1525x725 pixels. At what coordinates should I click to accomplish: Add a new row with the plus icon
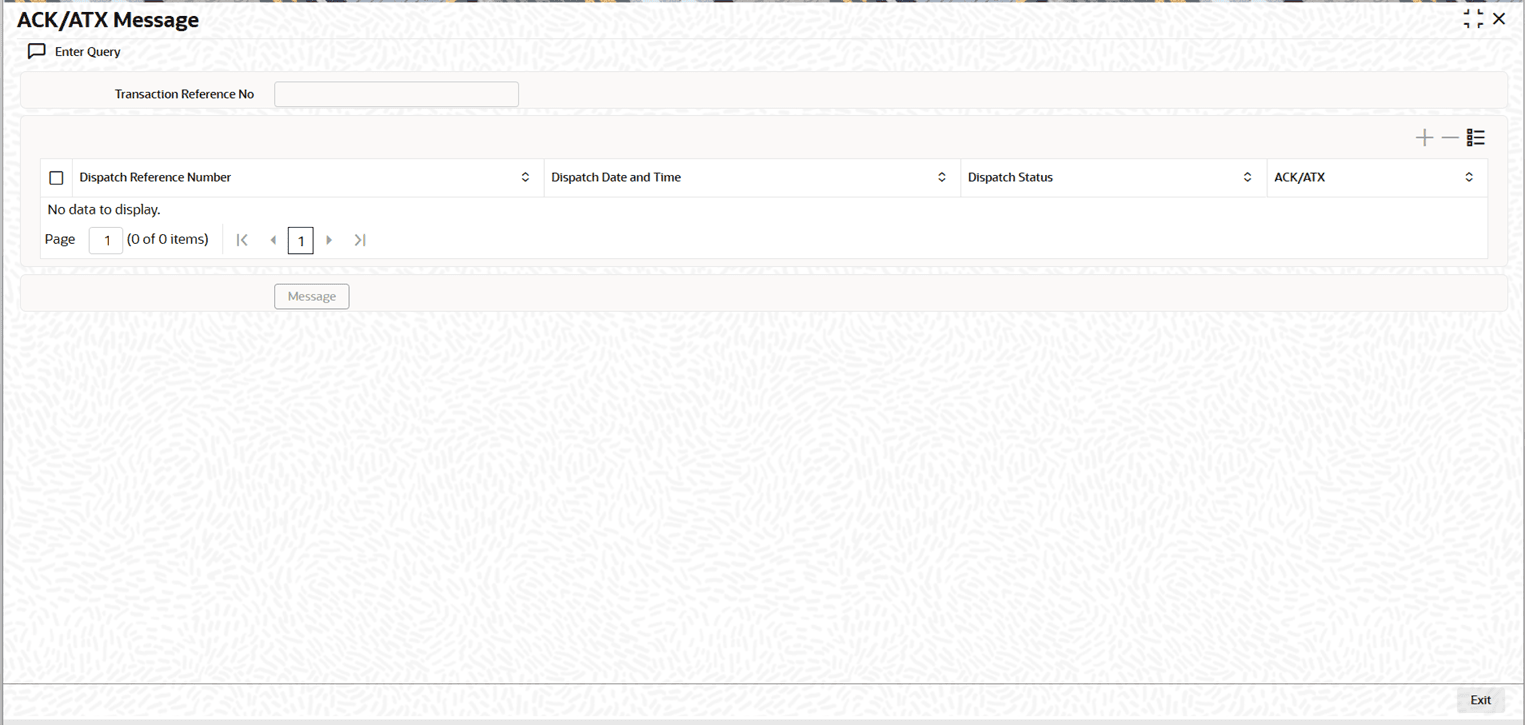click(1425, 138)
